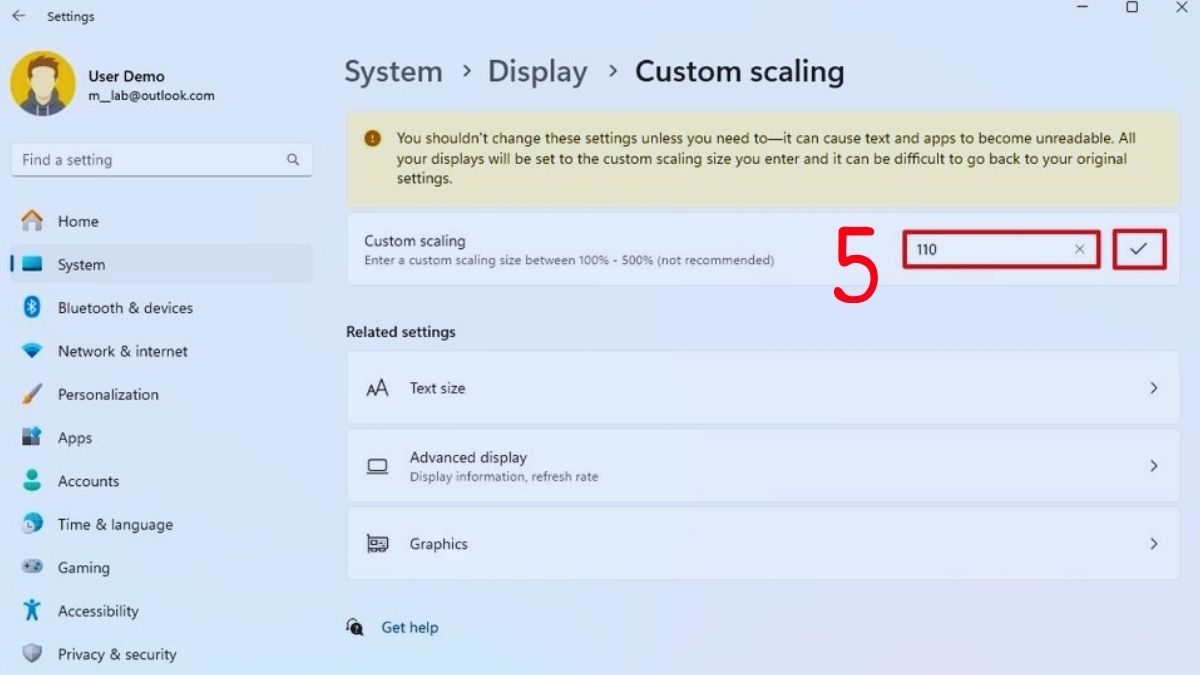Select Display in the breadcrumb path
The width and height of the screenshot is (1200, 675).
click(x=538, y=71)
